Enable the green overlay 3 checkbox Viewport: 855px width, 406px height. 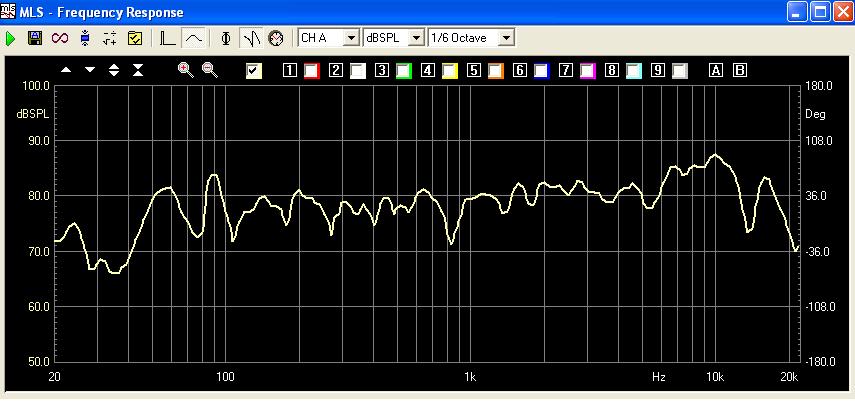(x=403, y=71)
